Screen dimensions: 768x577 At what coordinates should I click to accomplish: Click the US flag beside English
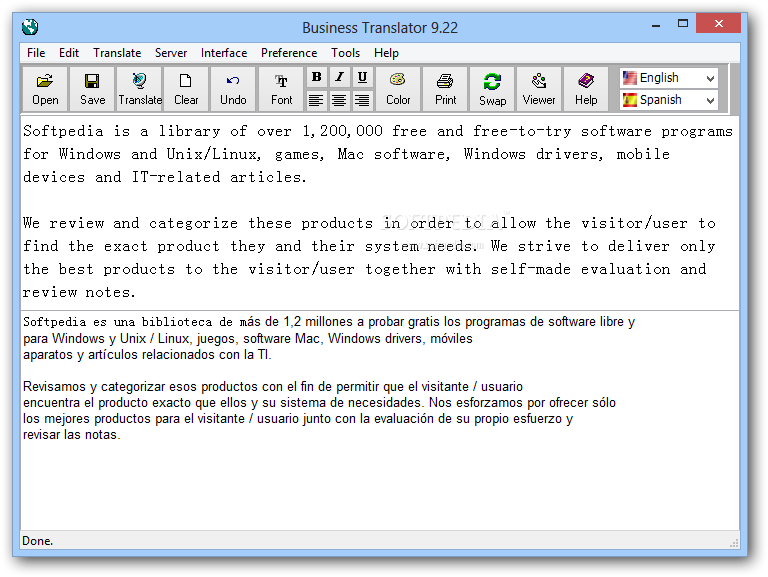tap(629, 78)
